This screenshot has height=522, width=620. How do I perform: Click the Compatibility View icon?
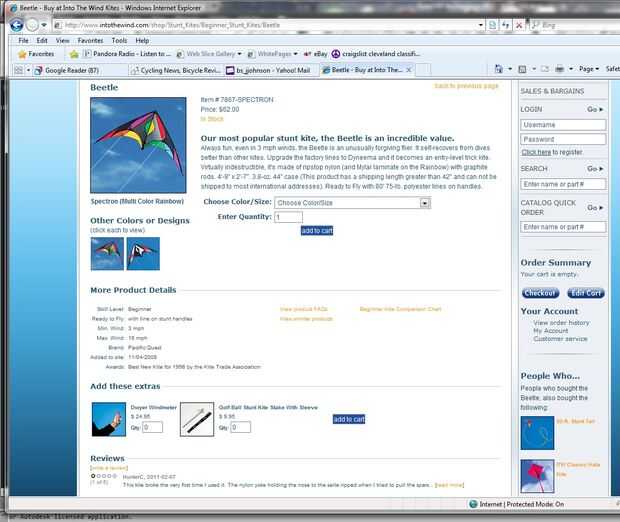pyautogui.click(x=493, y=25)
